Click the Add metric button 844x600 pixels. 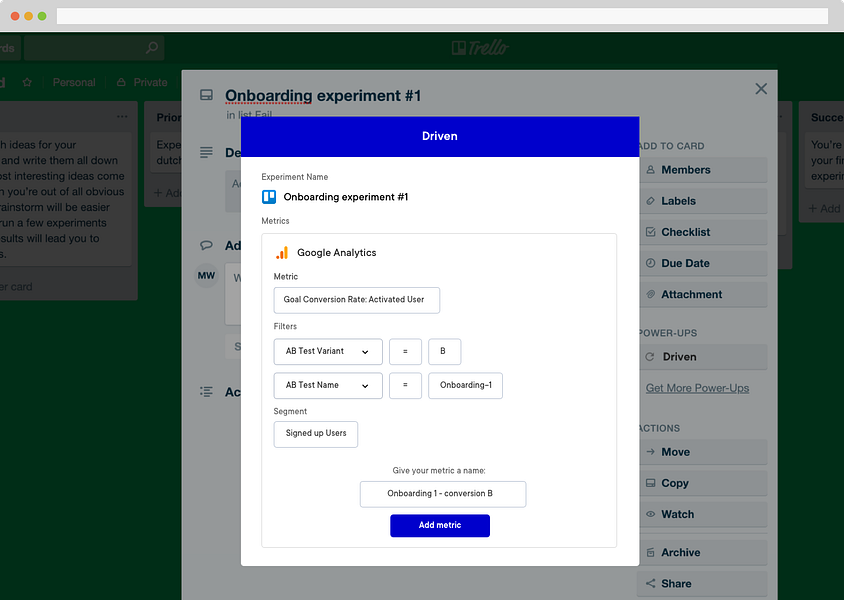pos(440,525)
